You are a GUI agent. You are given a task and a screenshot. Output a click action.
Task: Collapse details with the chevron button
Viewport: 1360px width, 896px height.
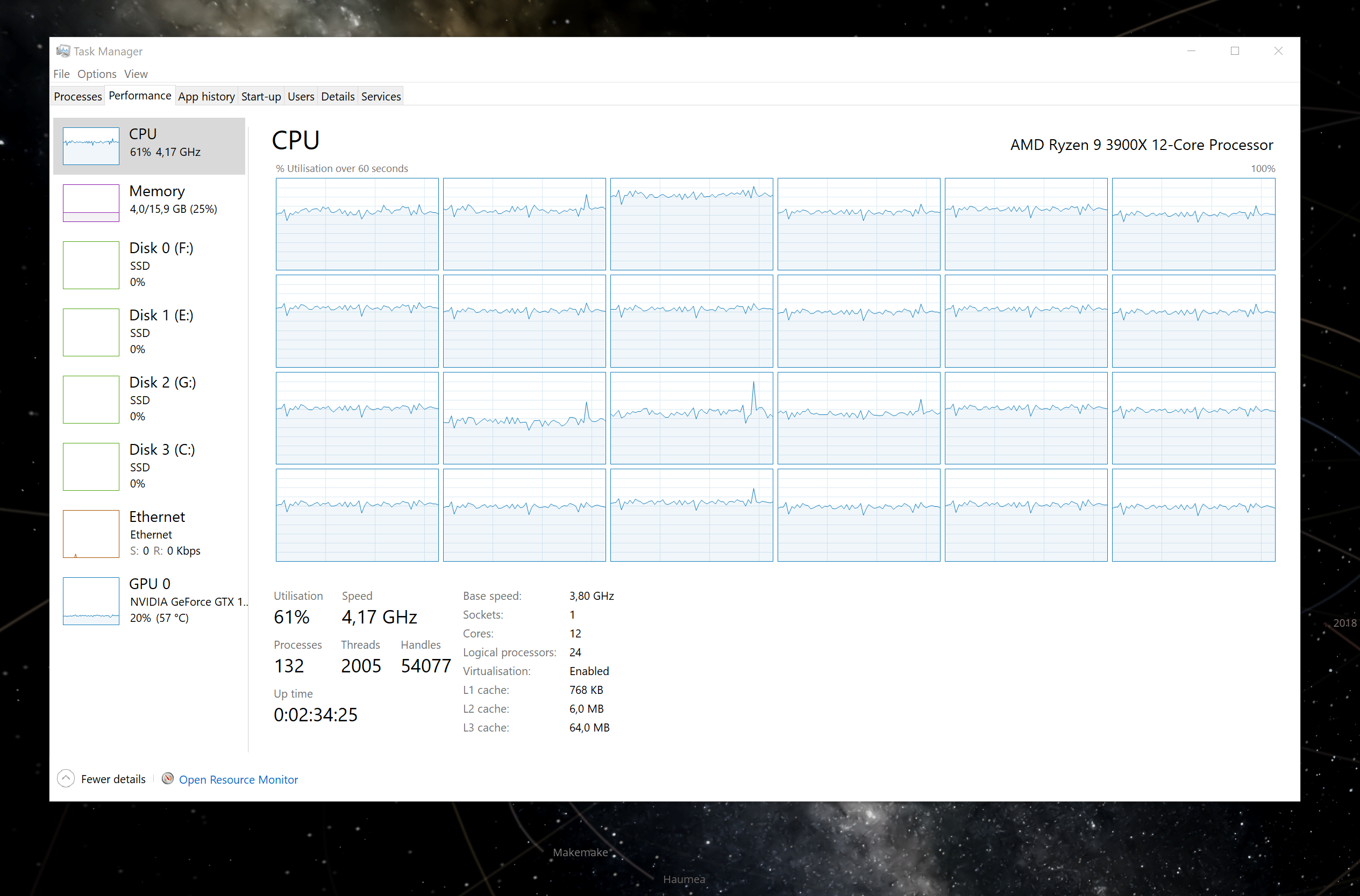[x=66, y=778]
